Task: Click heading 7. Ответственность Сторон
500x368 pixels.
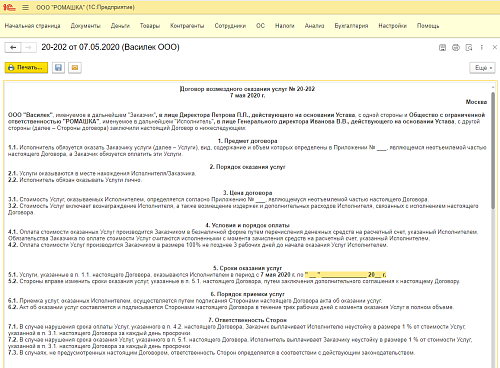Action: 247,320
